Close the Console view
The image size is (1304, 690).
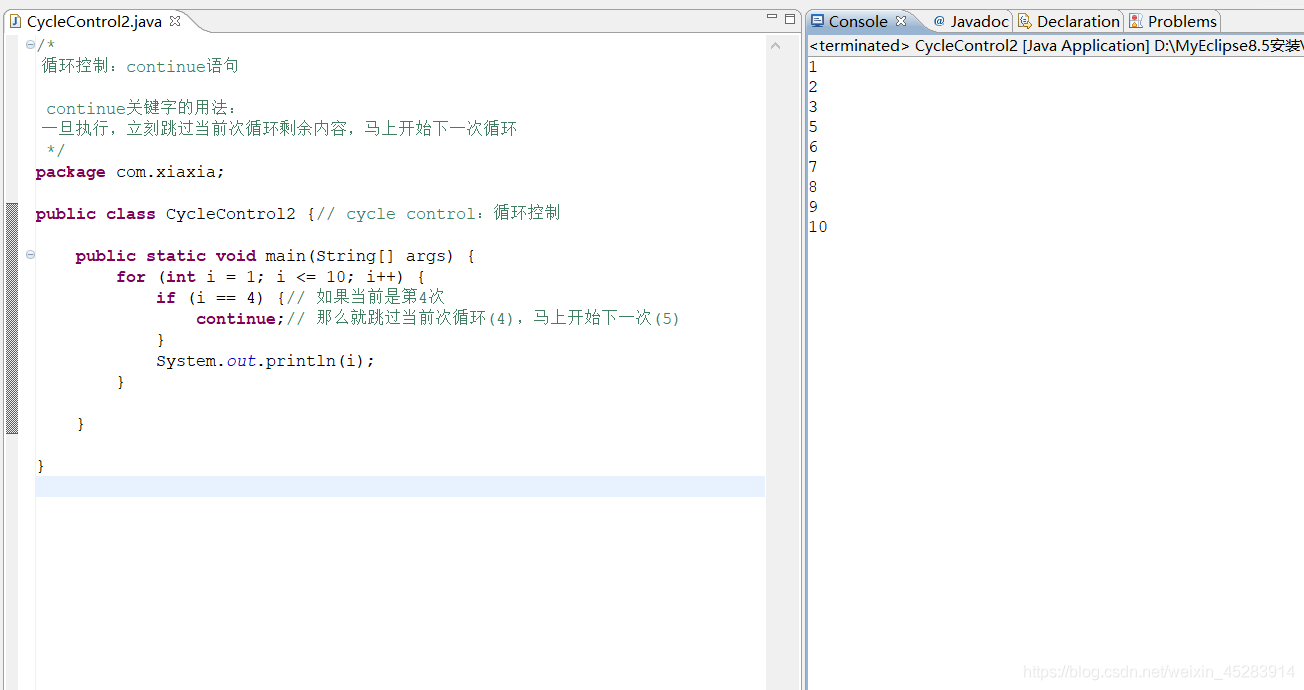point(900,21)
